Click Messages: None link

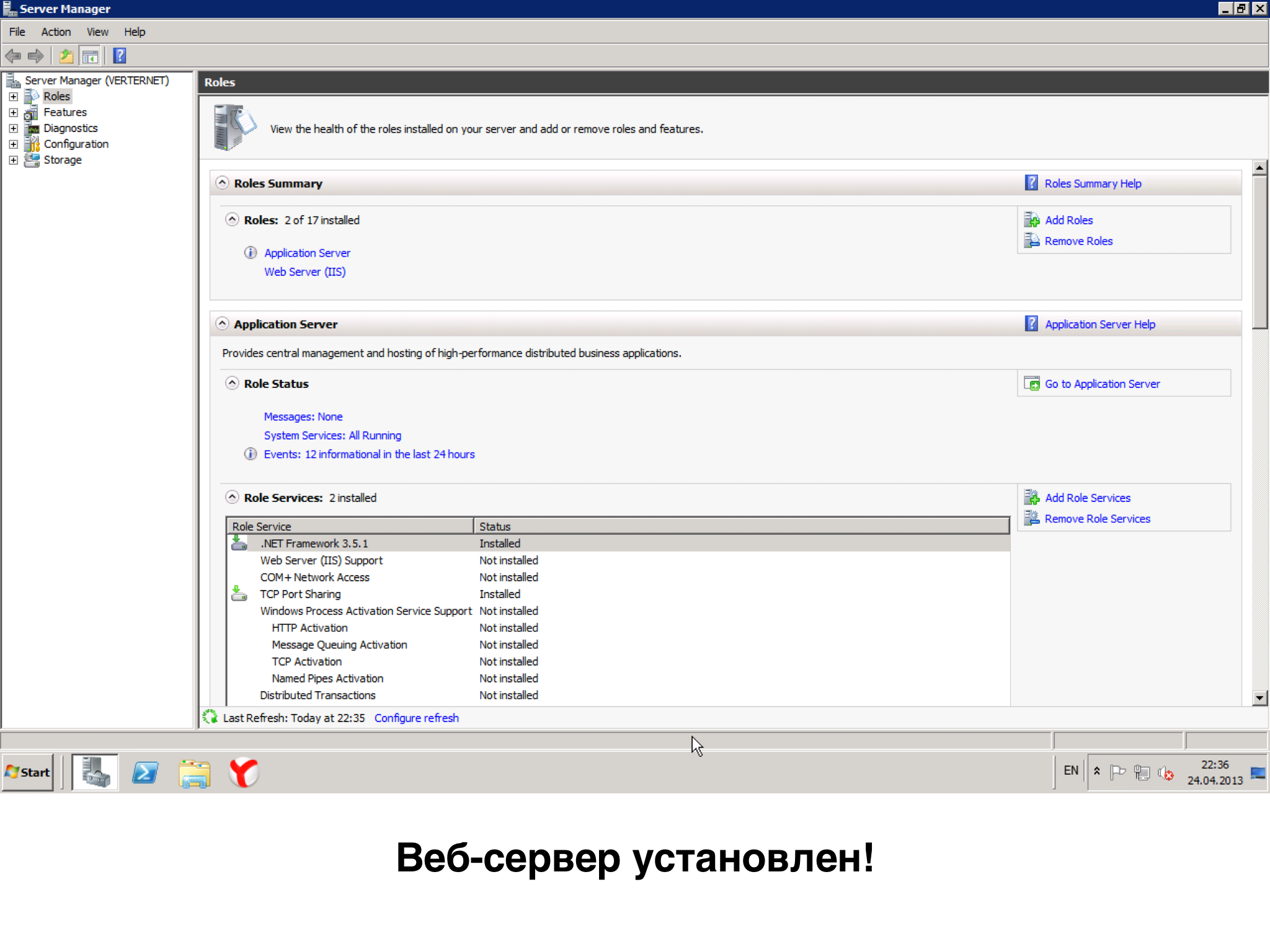click(303, 416)
